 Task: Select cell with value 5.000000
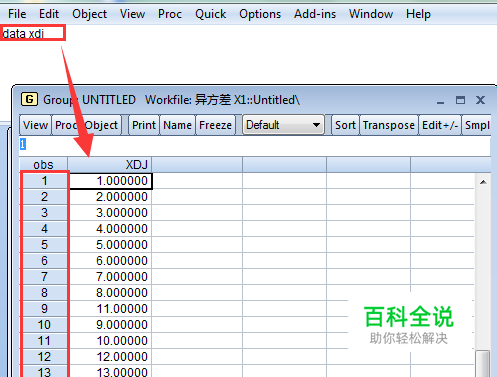pos(110,245)
